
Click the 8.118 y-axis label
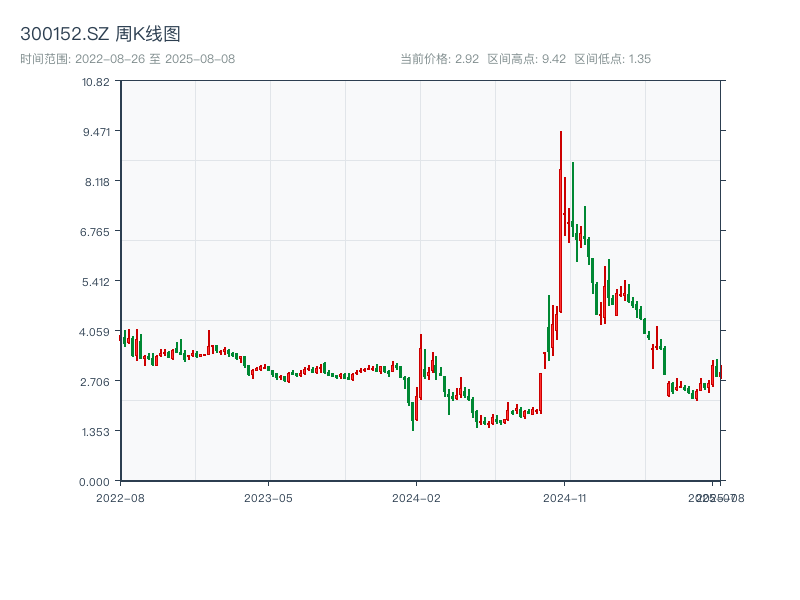(x=96, y=181)
